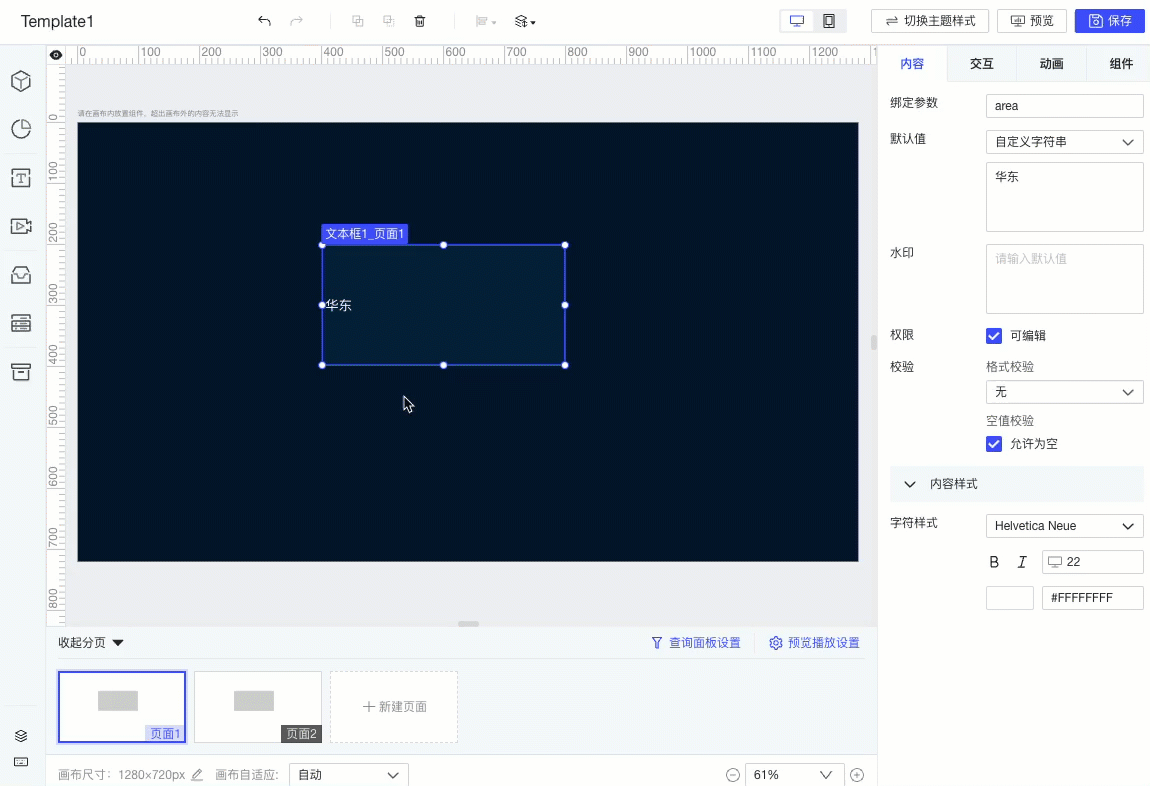Open the Helvetica Neue font dropdown
The image size is (1150, 786).
(x=1064, y=526)
